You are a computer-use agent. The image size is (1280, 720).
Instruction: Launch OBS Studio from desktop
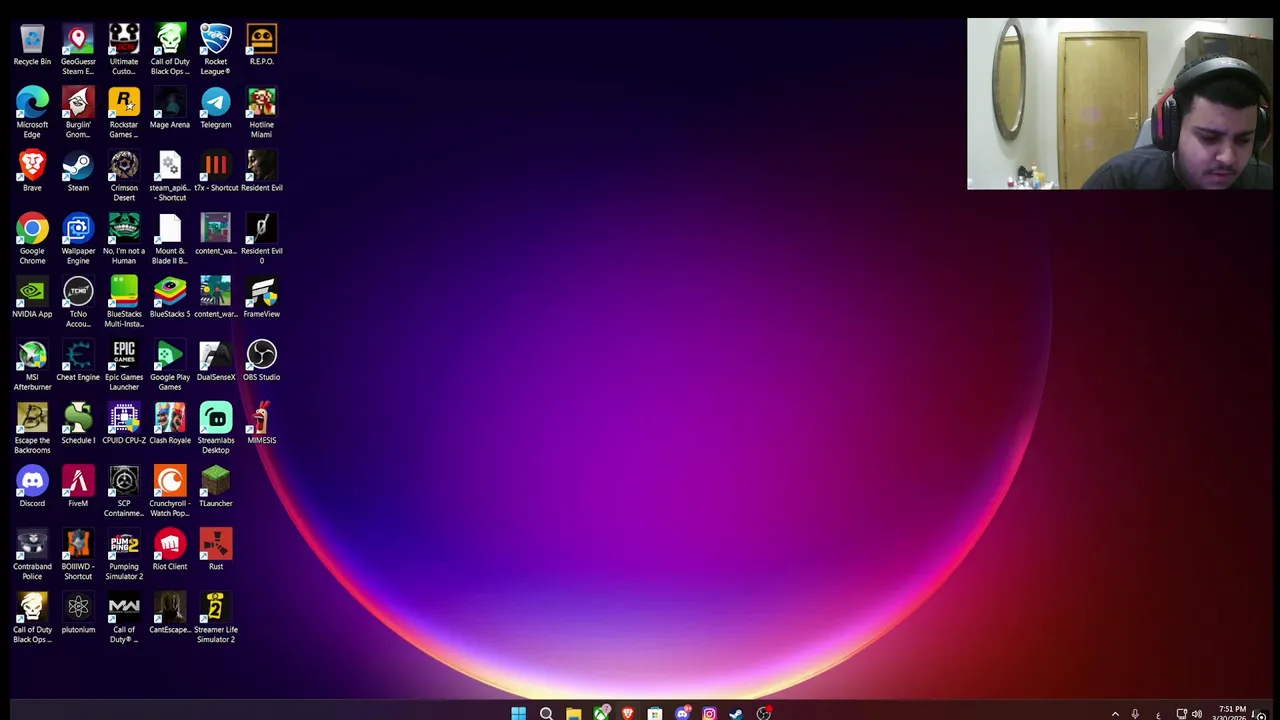pyautogui.click(x=262, y=361)
